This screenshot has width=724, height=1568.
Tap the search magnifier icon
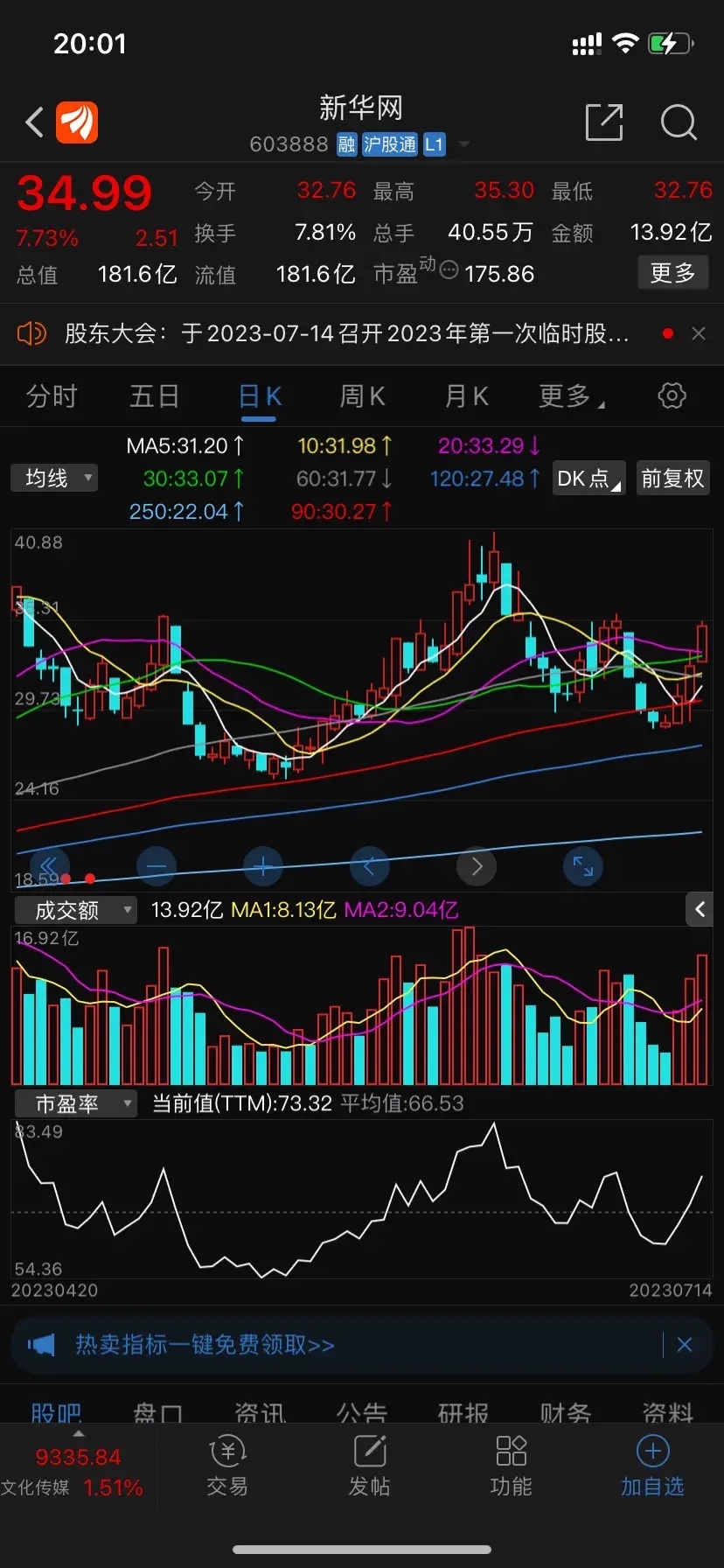[679, 122]
